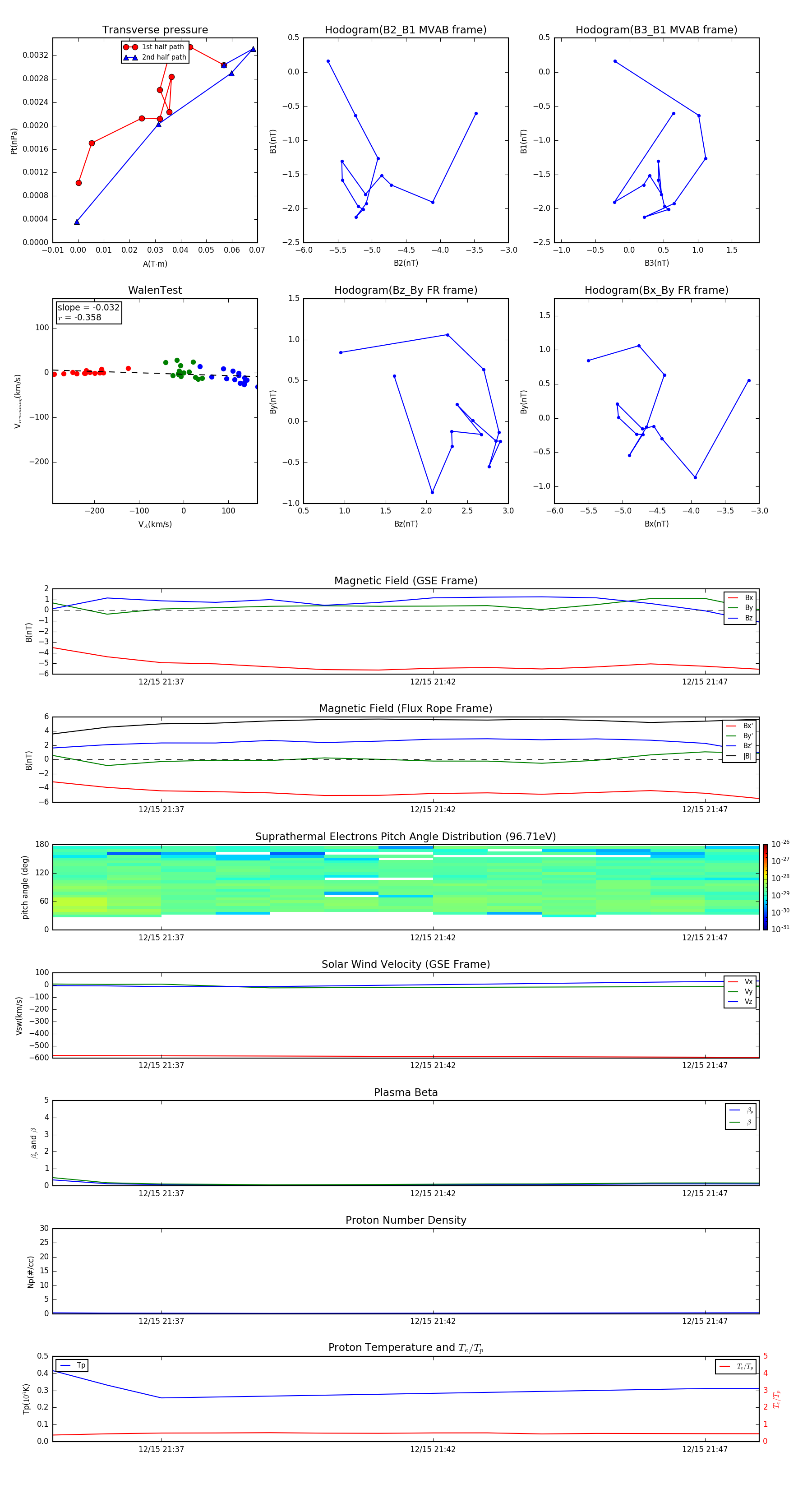Select the 'Tp(10^6K)' y-axis label
The image size is (812, 1489).
[x=26, y=1399]
